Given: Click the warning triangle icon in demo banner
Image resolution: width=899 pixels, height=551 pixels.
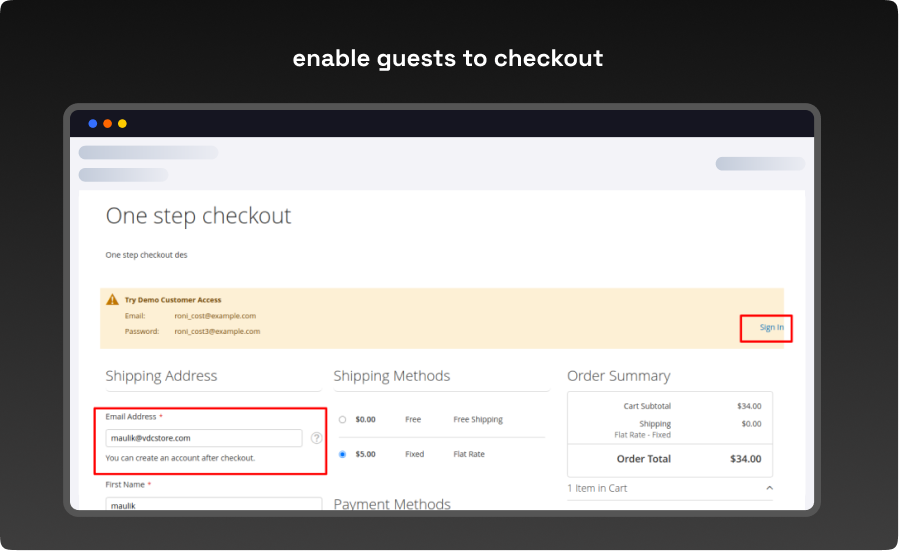Looking at the screenshot, I should (111, 300).
